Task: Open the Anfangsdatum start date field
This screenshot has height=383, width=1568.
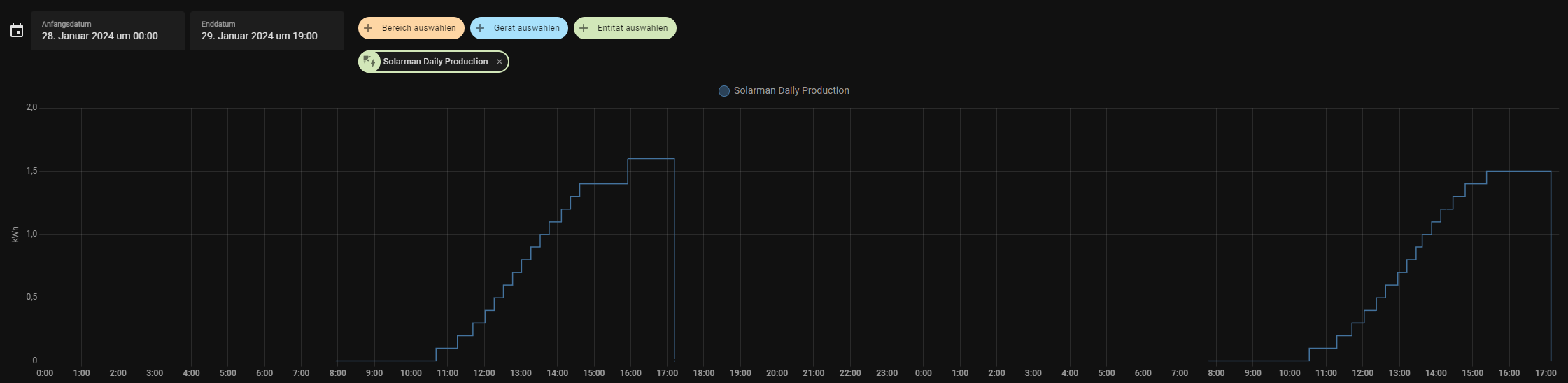Action: click(108, 31)
